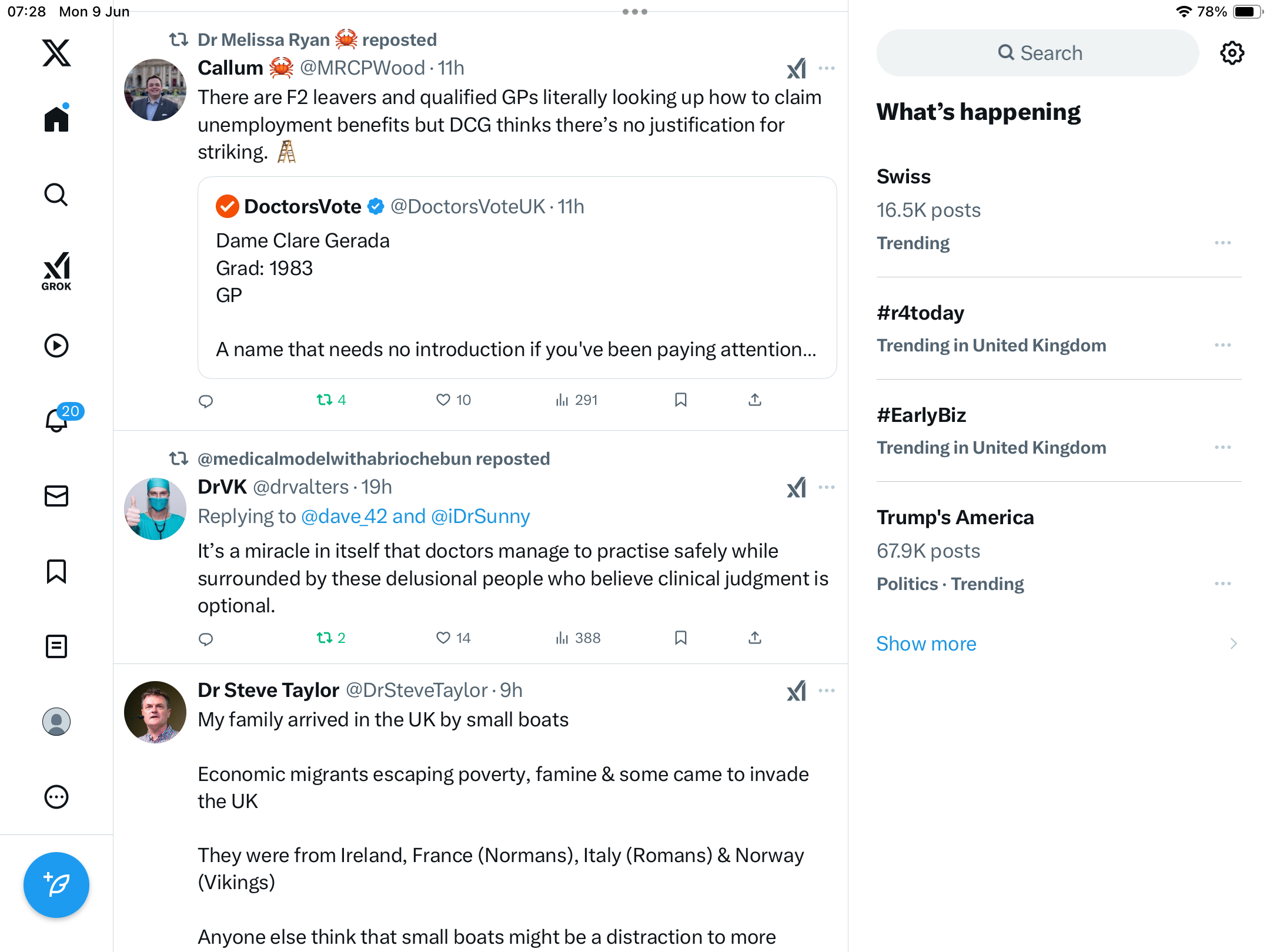
Task: Repost Callum's post with 4 reposts
Action: click(x=331, y=400)
